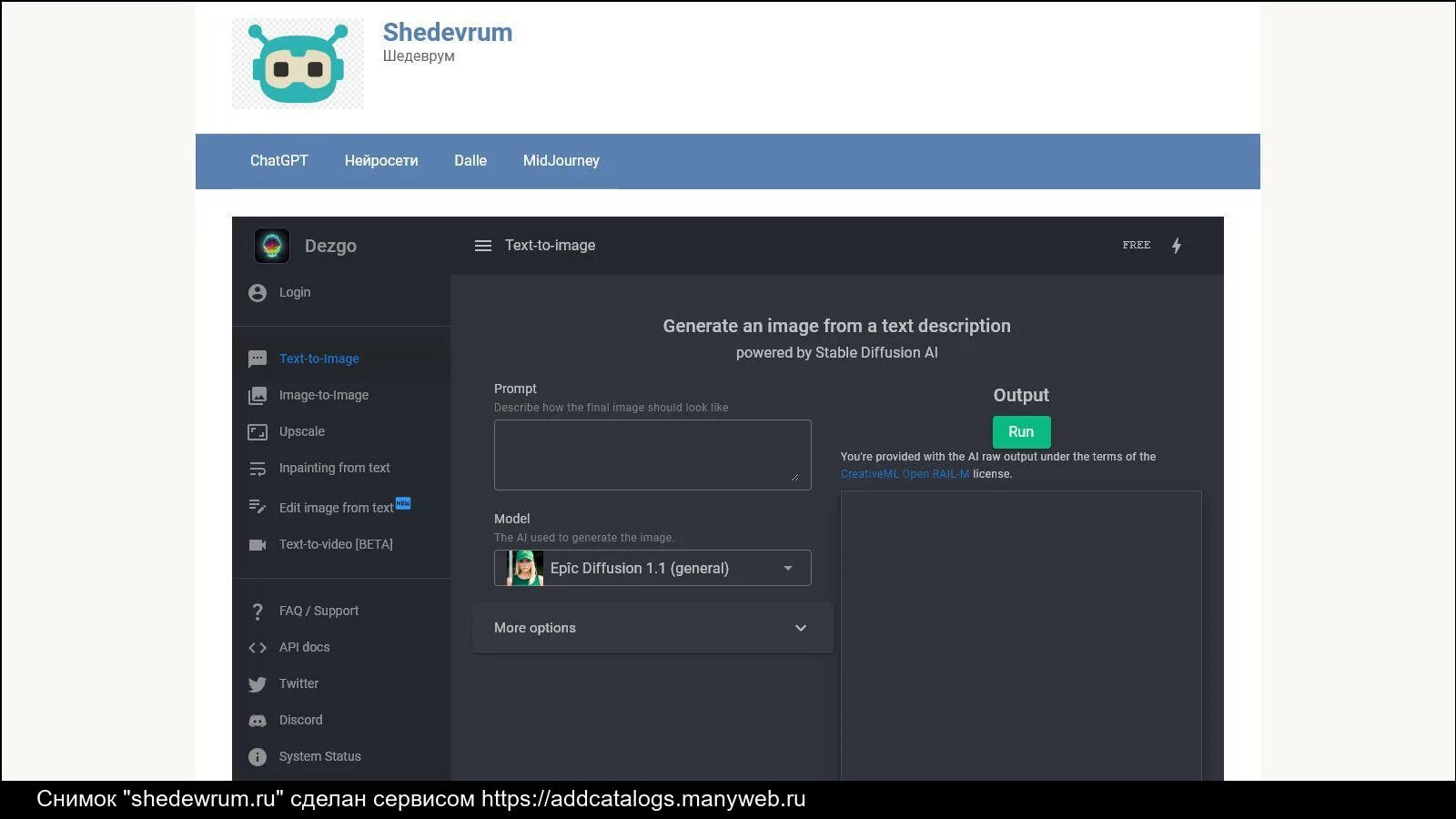Click 'The AI used to generate the image.' text
The image size is (1456, 819).
(x=584, y=538)
